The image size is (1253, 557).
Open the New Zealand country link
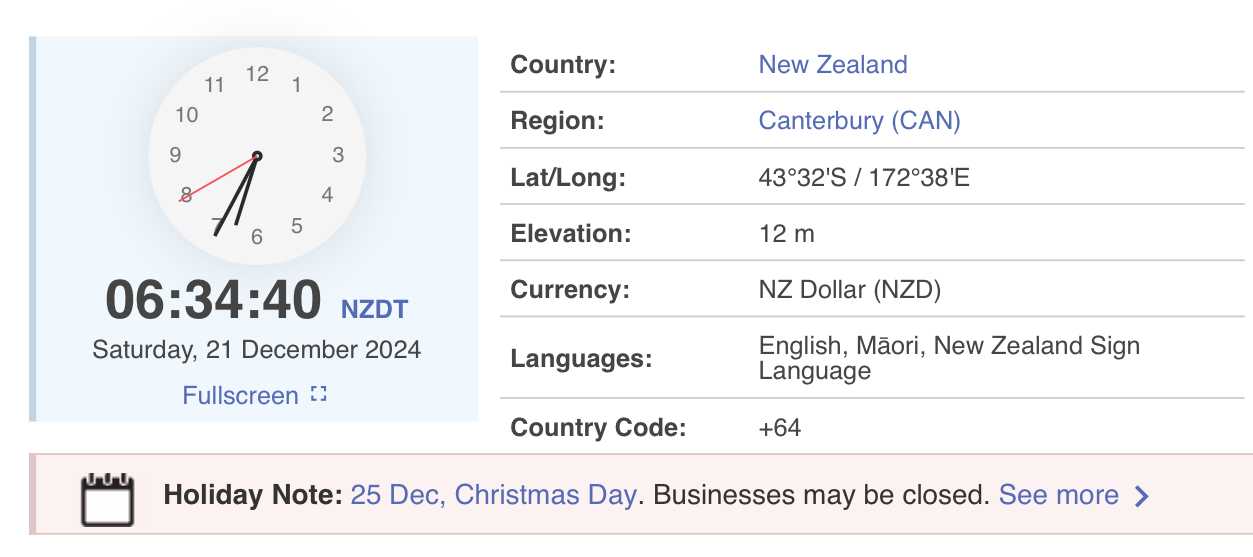(x=833, y=65)
